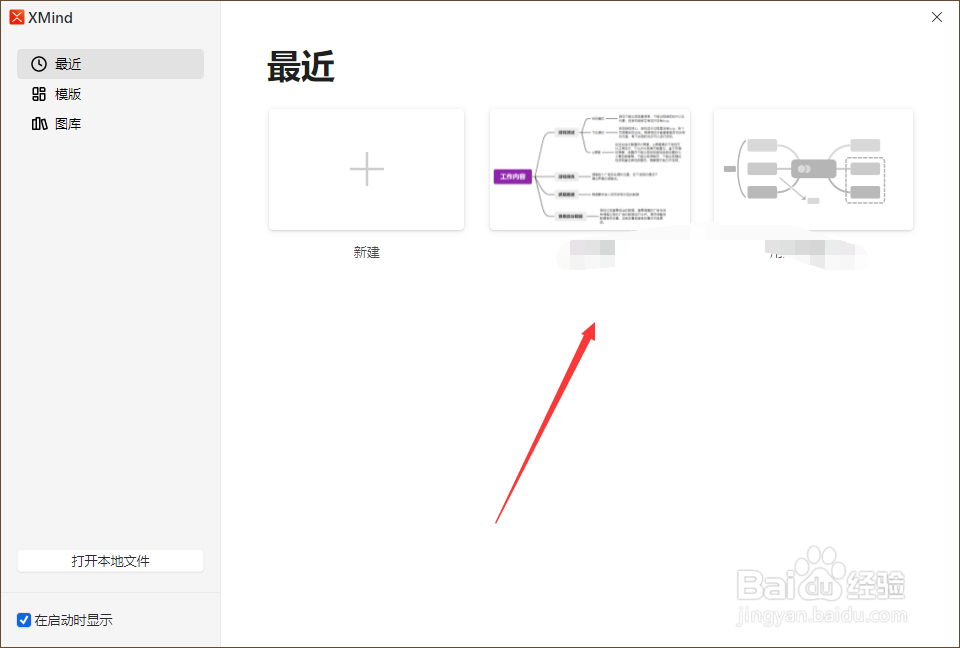Screen dimensions: 960x648
Task: Click the checkmark icon in the startup checkbox
Action: (x=23, y=620)
